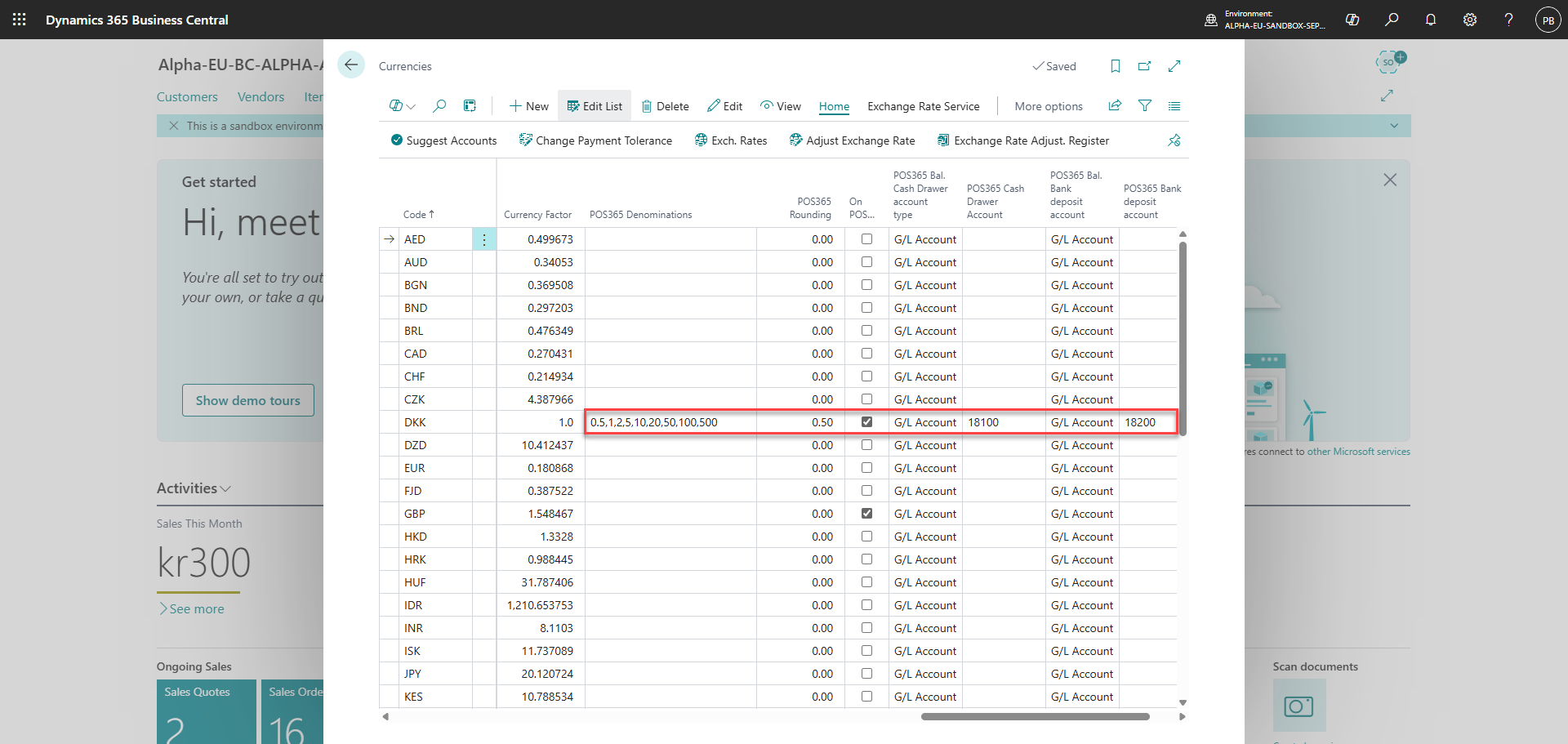This screenshot has width=1568, height=744.
Task: Open the help question mark
Action: [x=1509, y=20]
